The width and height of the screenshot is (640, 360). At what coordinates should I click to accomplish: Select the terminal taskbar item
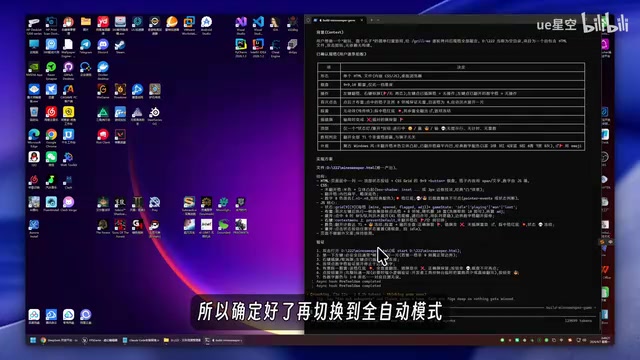(x=223, y=340)
